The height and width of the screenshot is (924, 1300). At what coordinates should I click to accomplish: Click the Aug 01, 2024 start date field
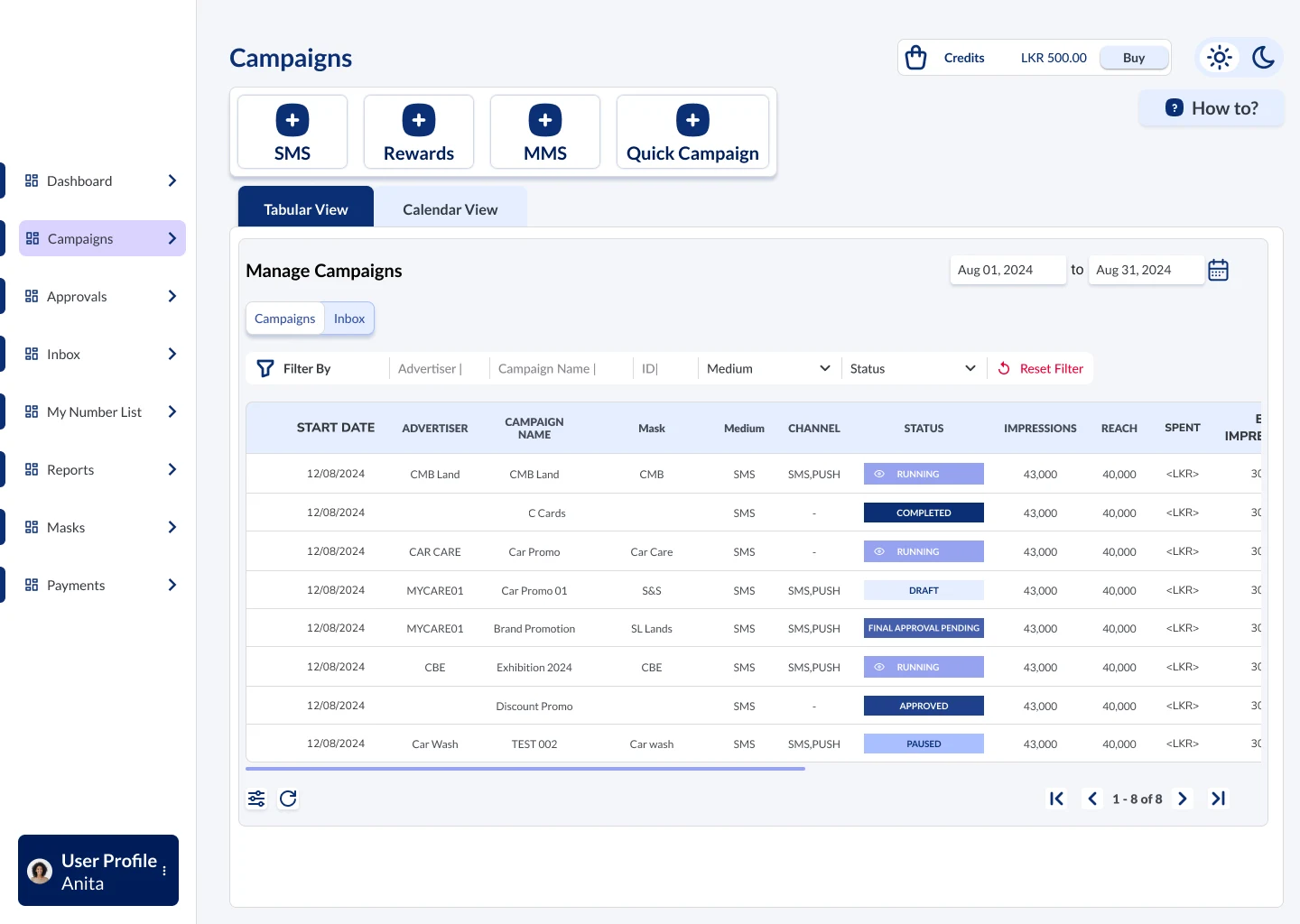click(x=1008, y=270)
